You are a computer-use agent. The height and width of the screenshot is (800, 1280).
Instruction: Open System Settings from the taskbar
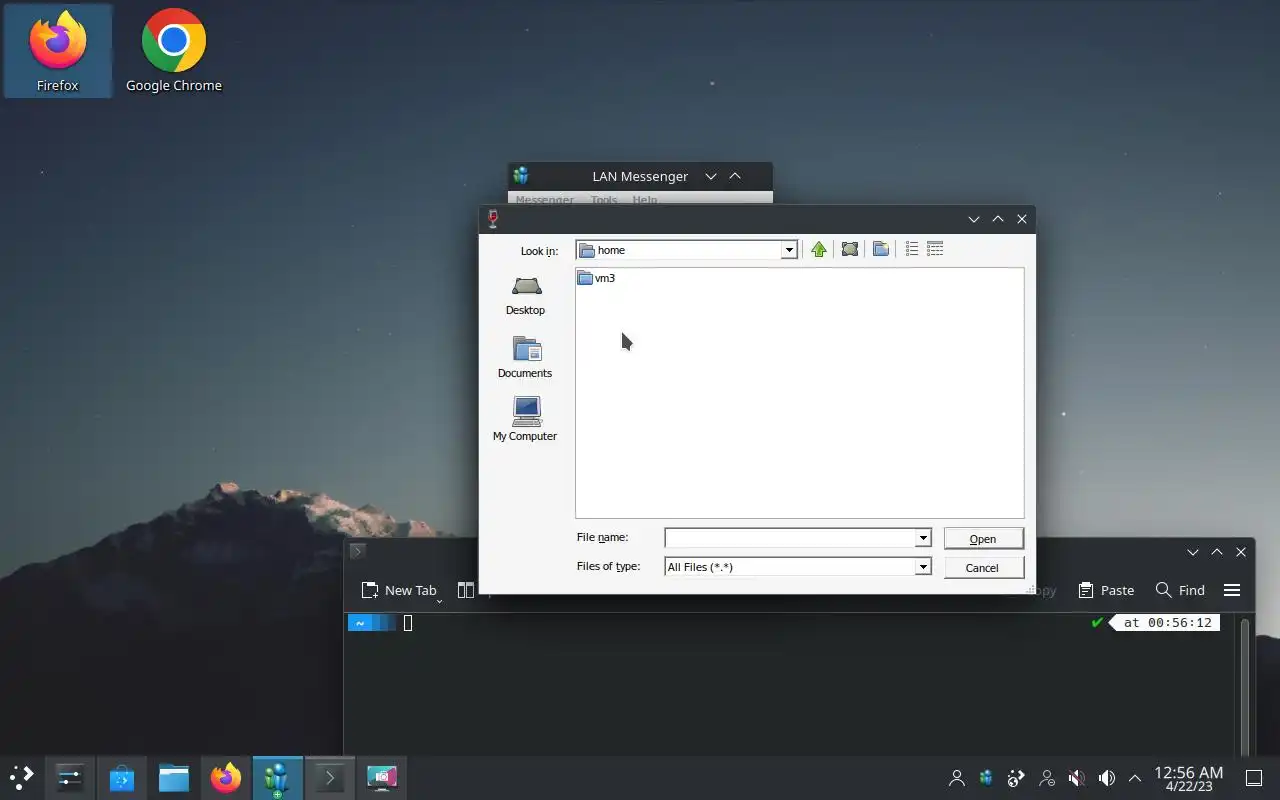click(69, 777)
